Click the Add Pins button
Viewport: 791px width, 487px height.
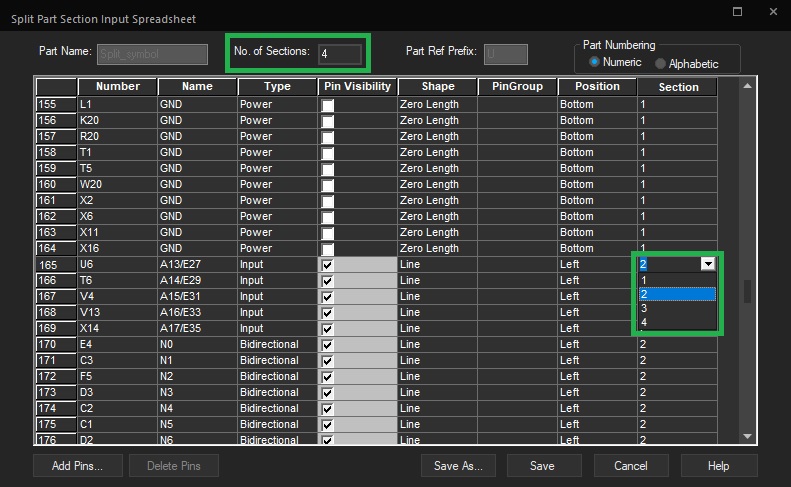click(78, 466)
